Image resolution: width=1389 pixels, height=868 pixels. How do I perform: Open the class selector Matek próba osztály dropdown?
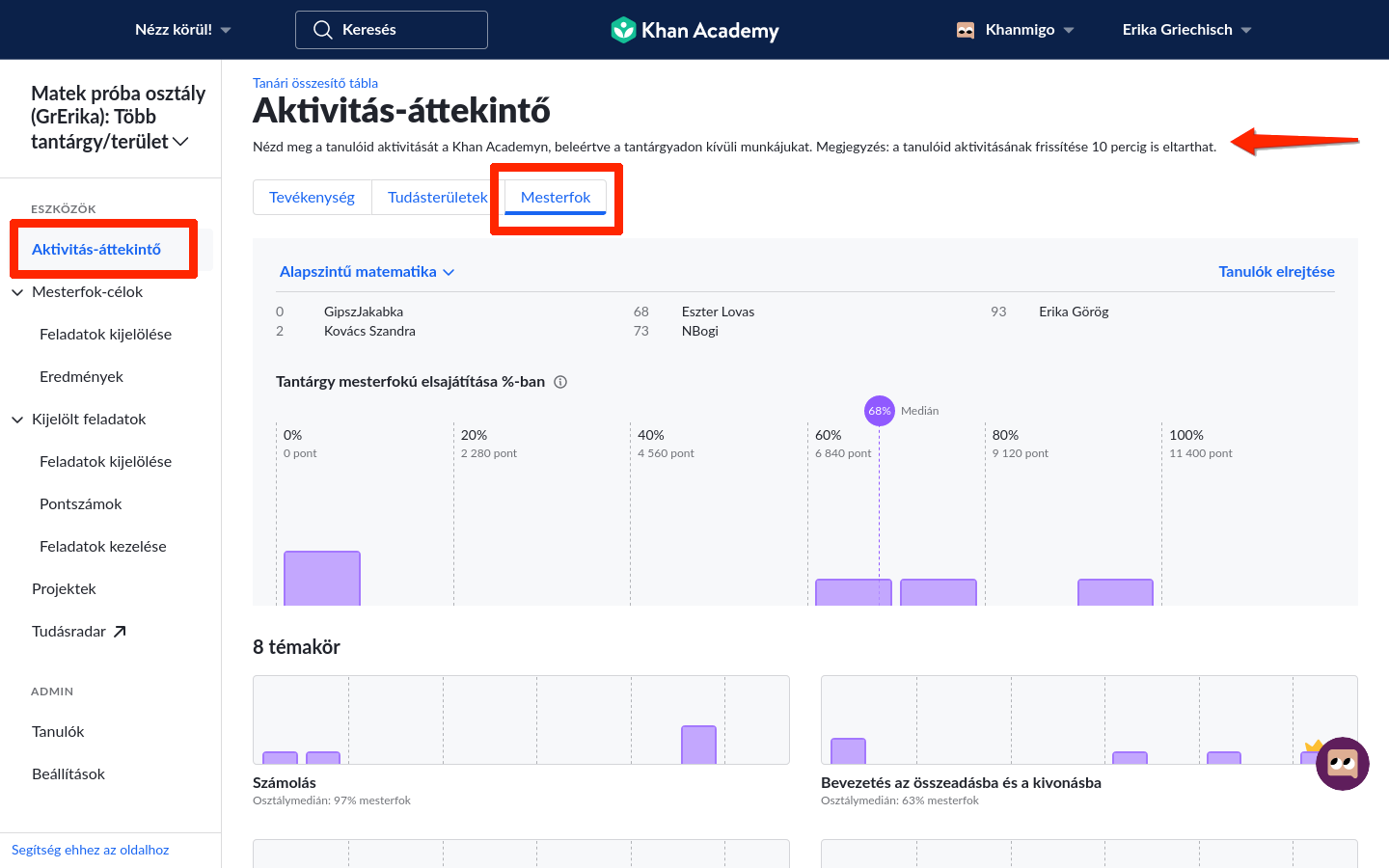coord(118,118)
